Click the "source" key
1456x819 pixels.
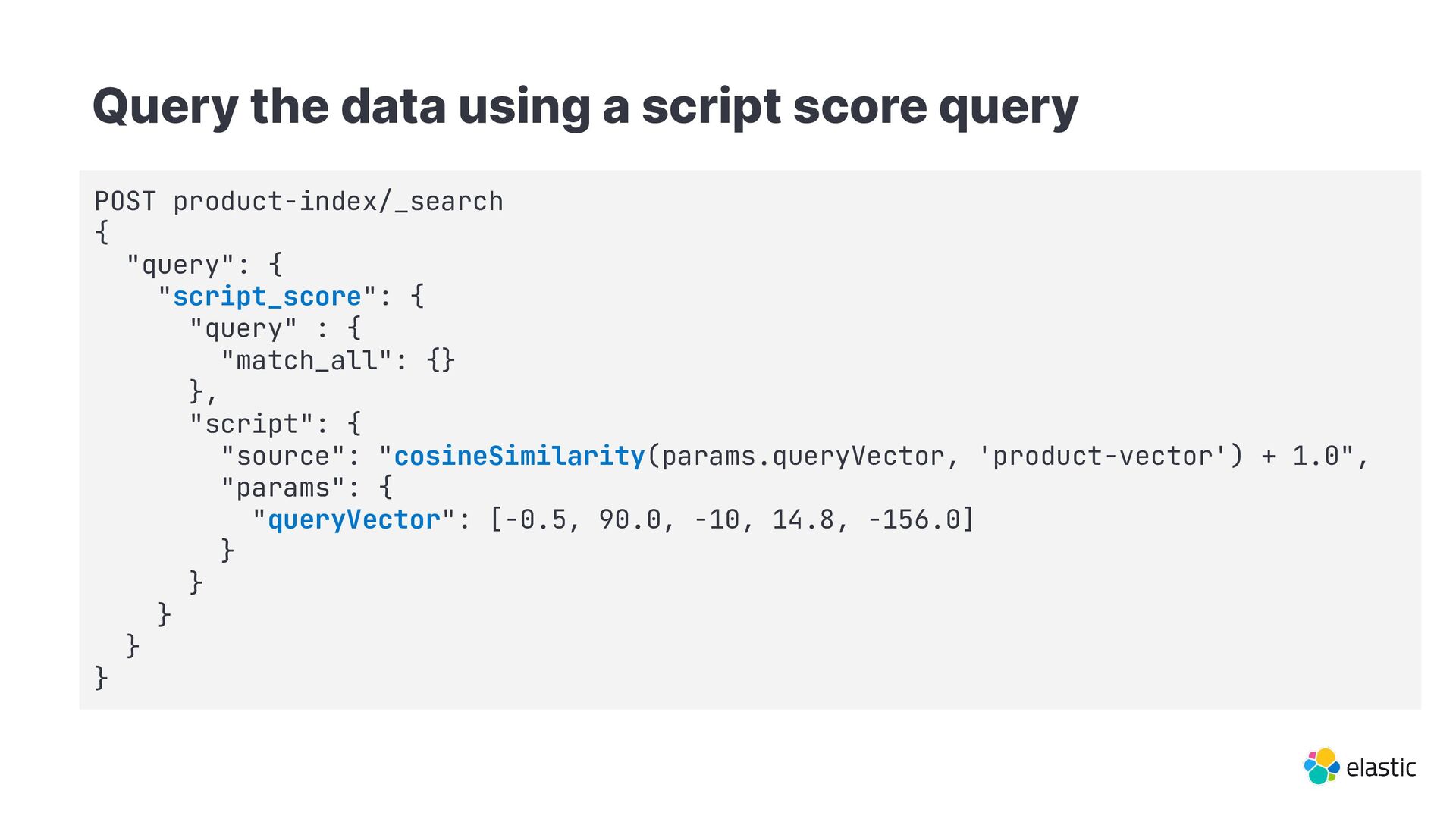point(284,456)
